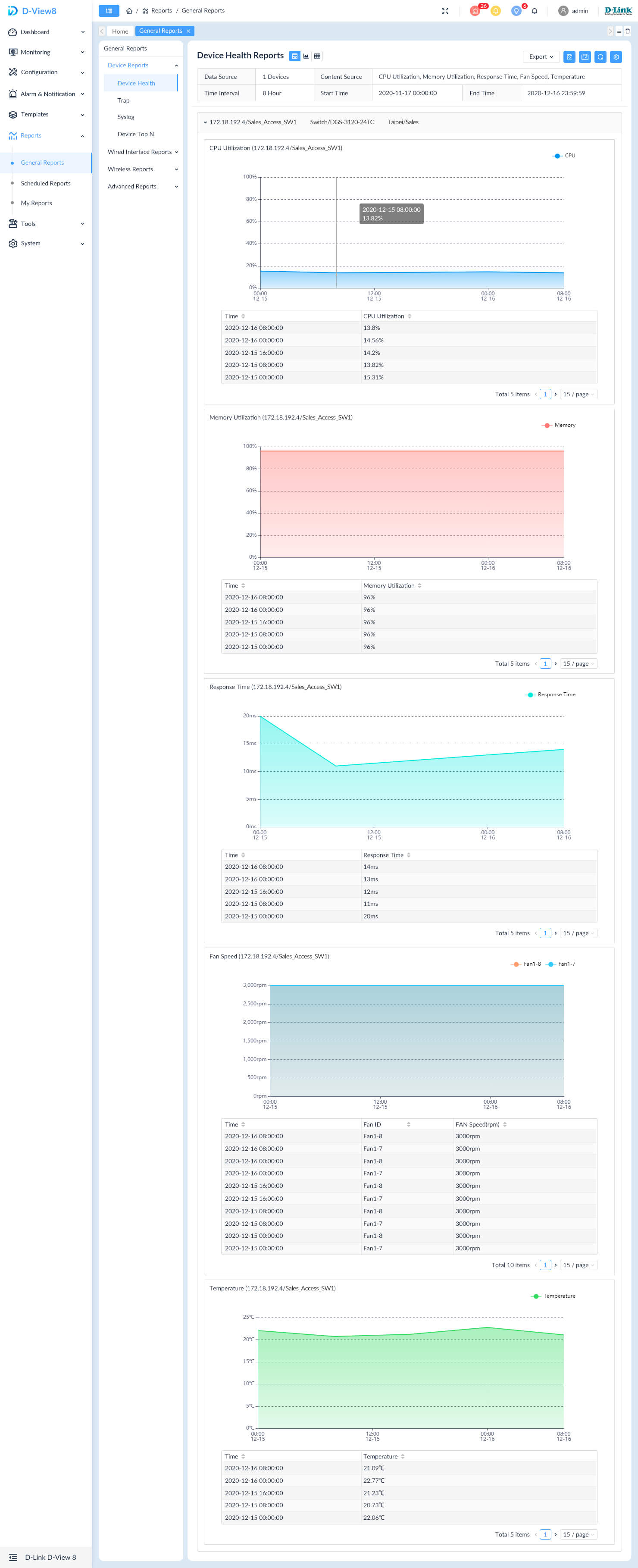The image size is (638, 1568).
Task: Open the Export dropdown
Action: pos(541,56)
